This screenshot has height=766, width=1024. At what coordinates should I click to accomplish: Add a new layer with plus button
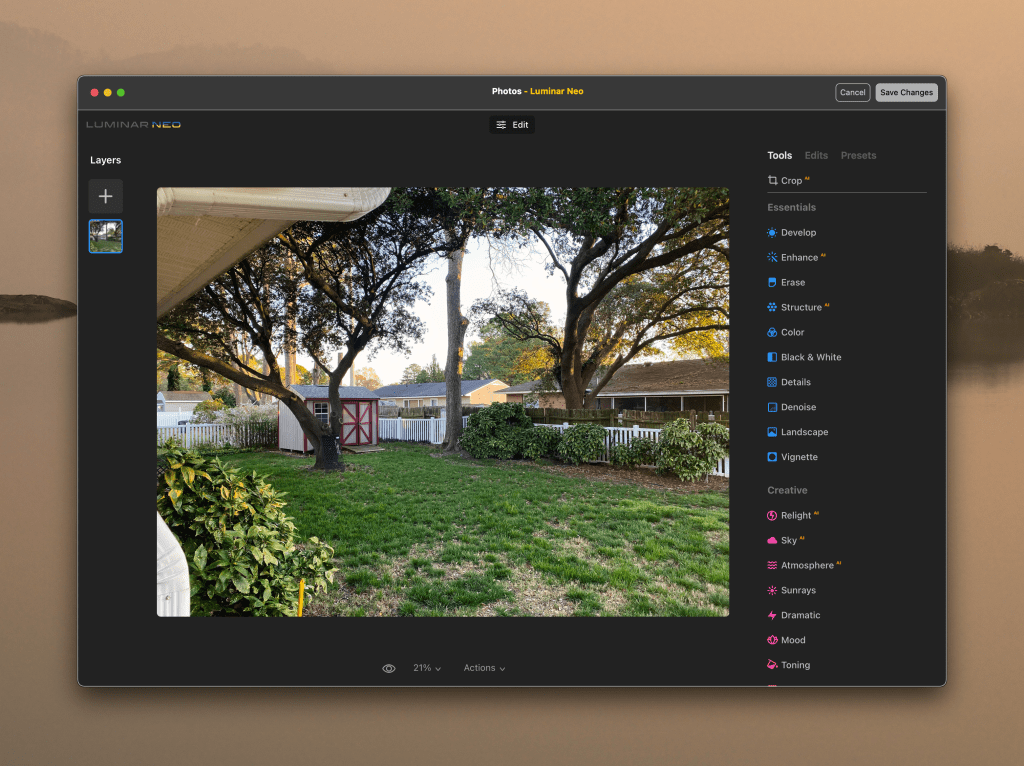point(106,197)
